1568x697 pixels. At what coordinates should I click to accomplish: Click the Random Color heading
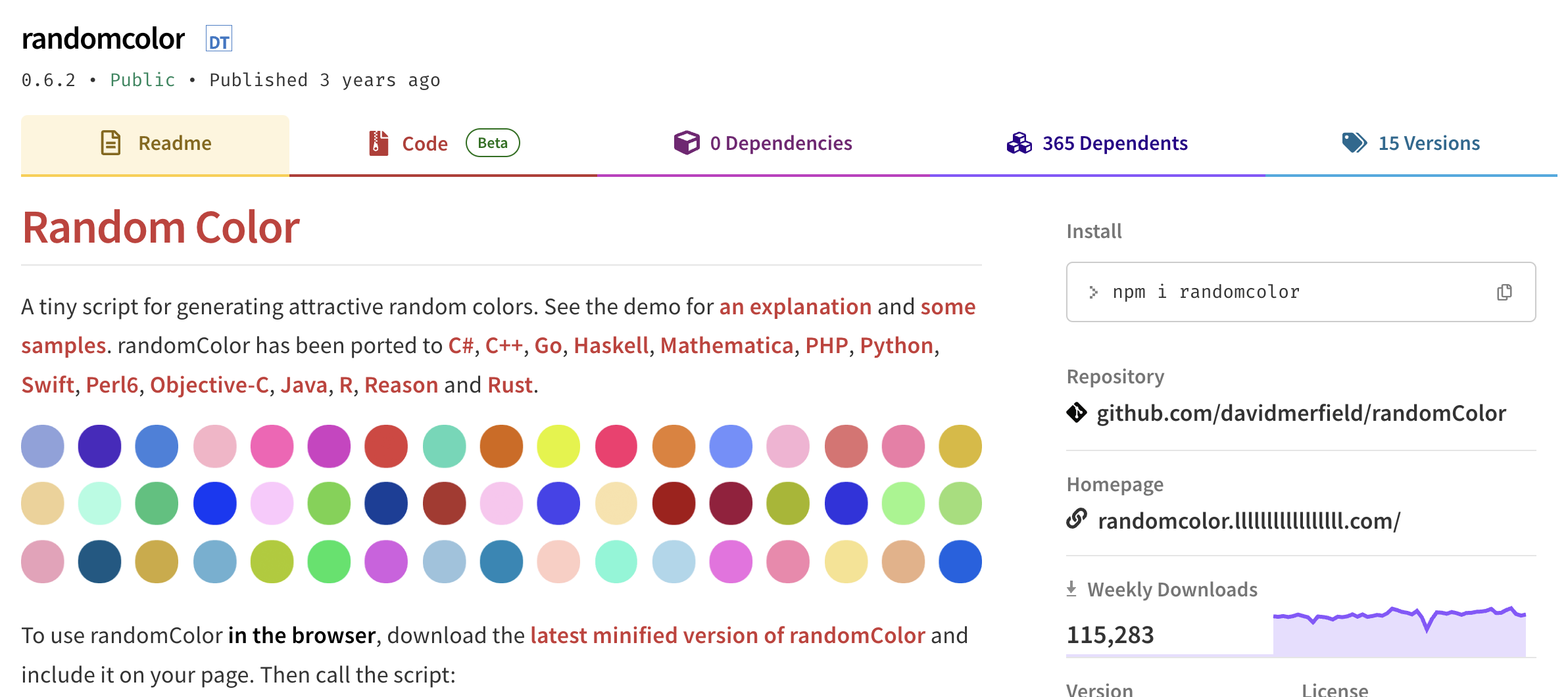160,228
